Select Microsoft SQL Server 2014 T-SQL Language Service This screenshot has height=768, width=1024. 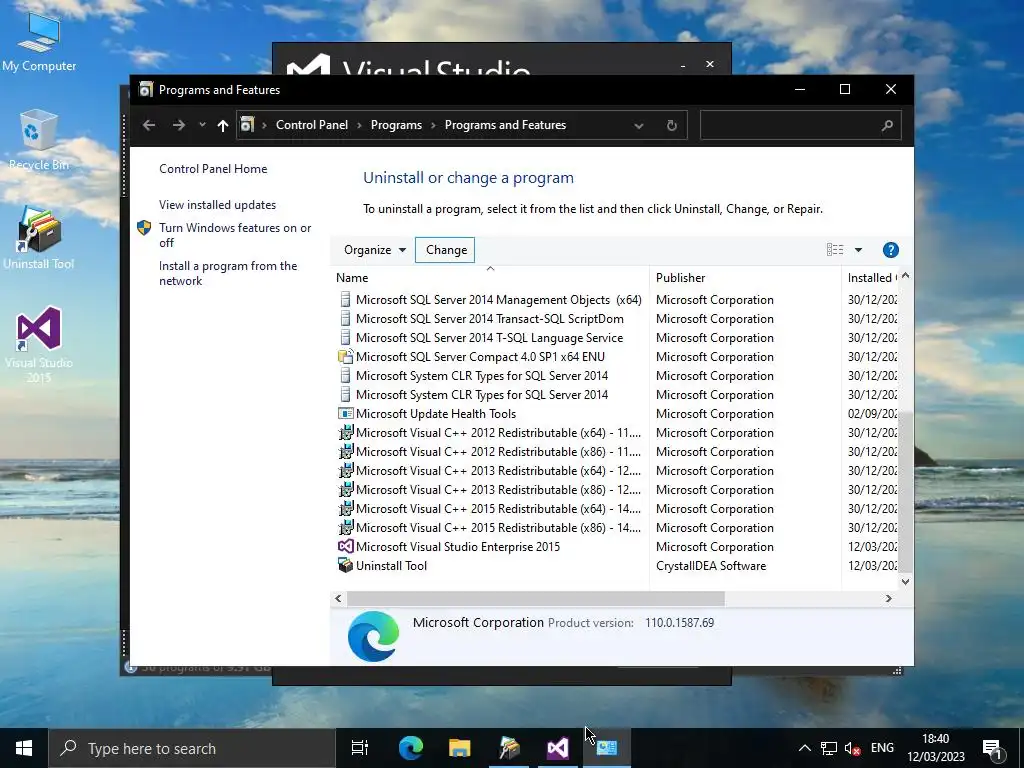(x=489, y=338)
